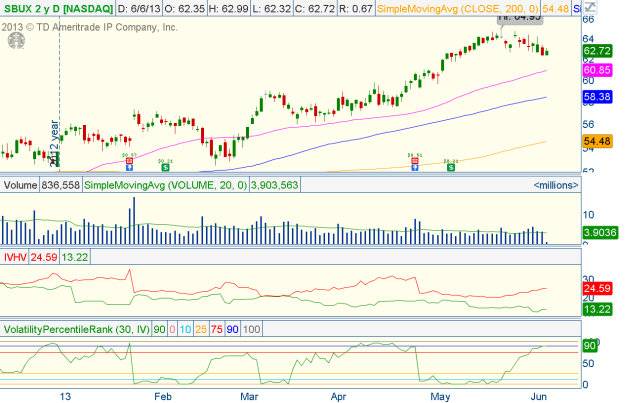Select the blue 58.38 moving average tag
Viewport: 625px width, 403px height.
(597, 97)
